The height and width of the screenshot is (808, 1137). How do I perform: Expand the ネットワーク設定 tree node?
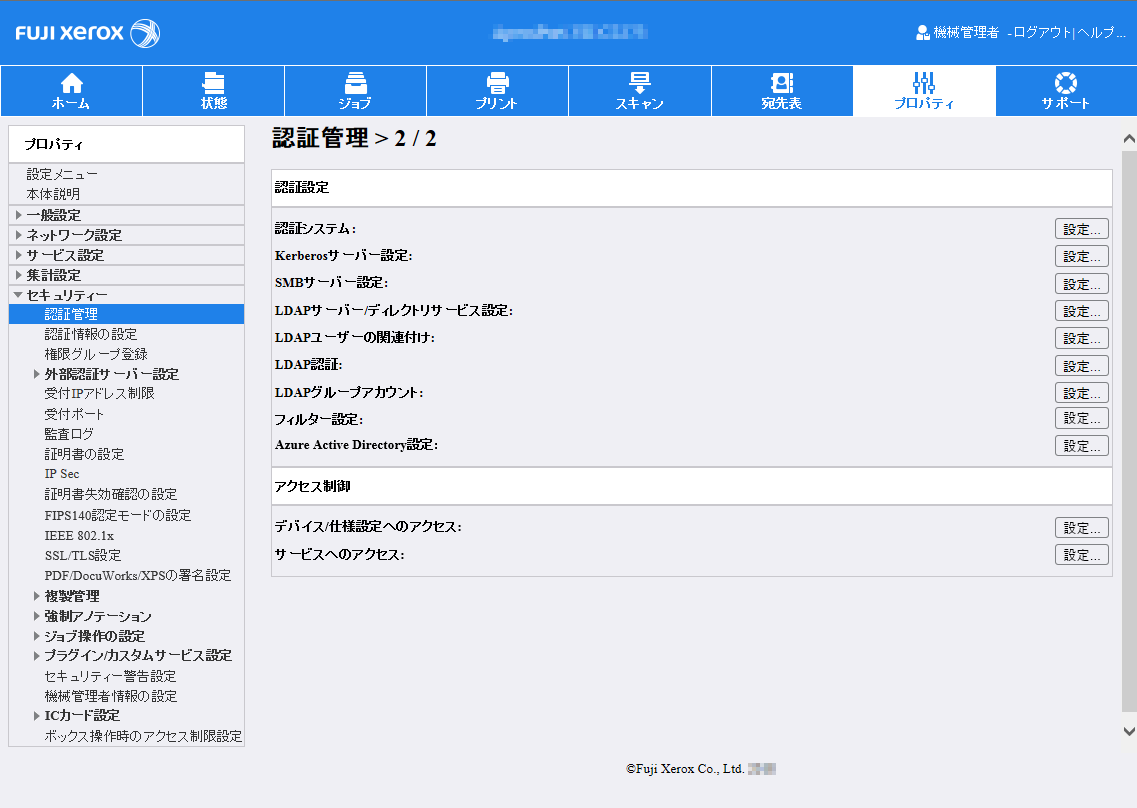[x=18, y=235]
